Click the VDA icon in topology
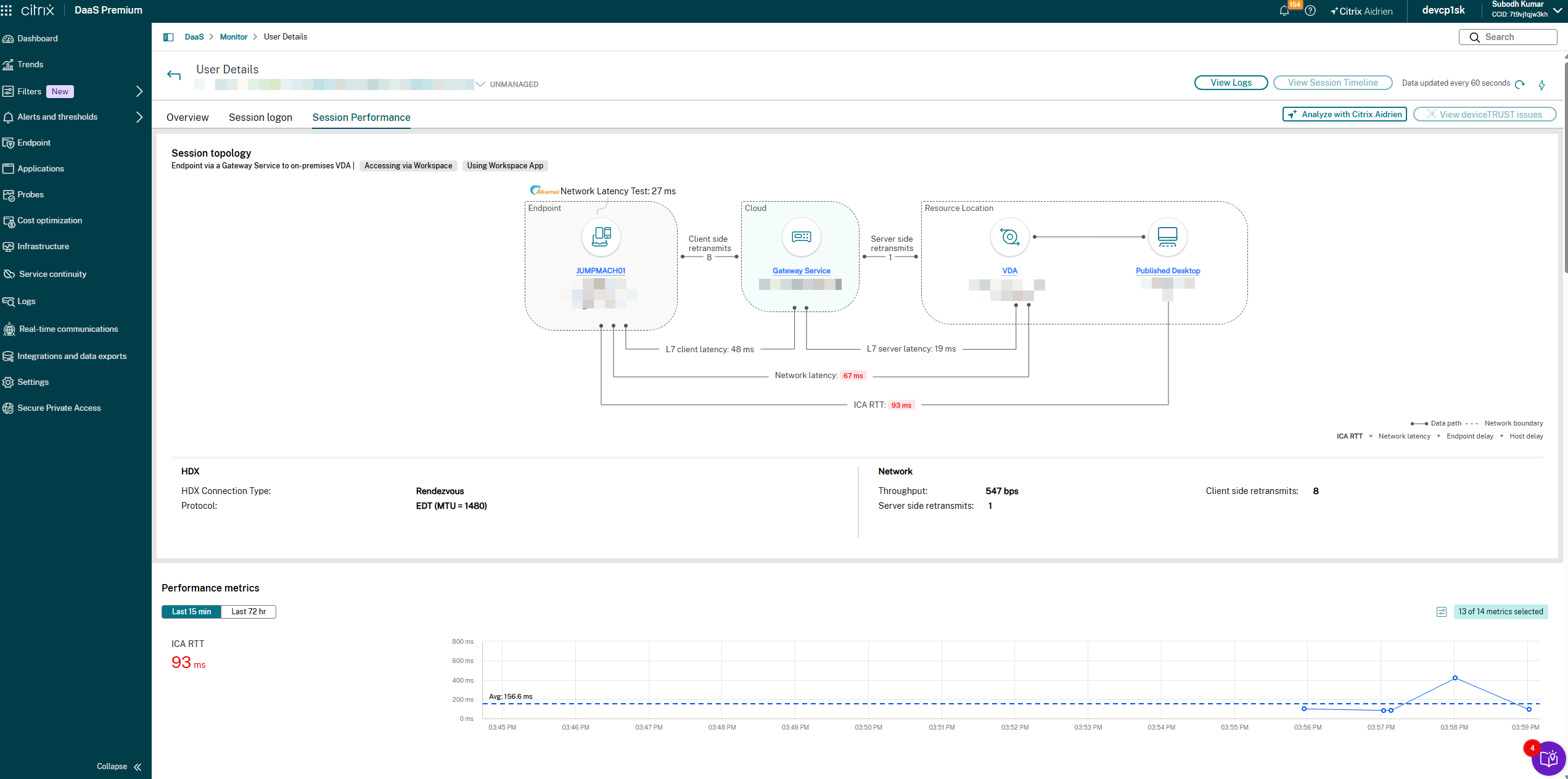1568x779 pixels. pyautogui.click(x=1009, y=237)
